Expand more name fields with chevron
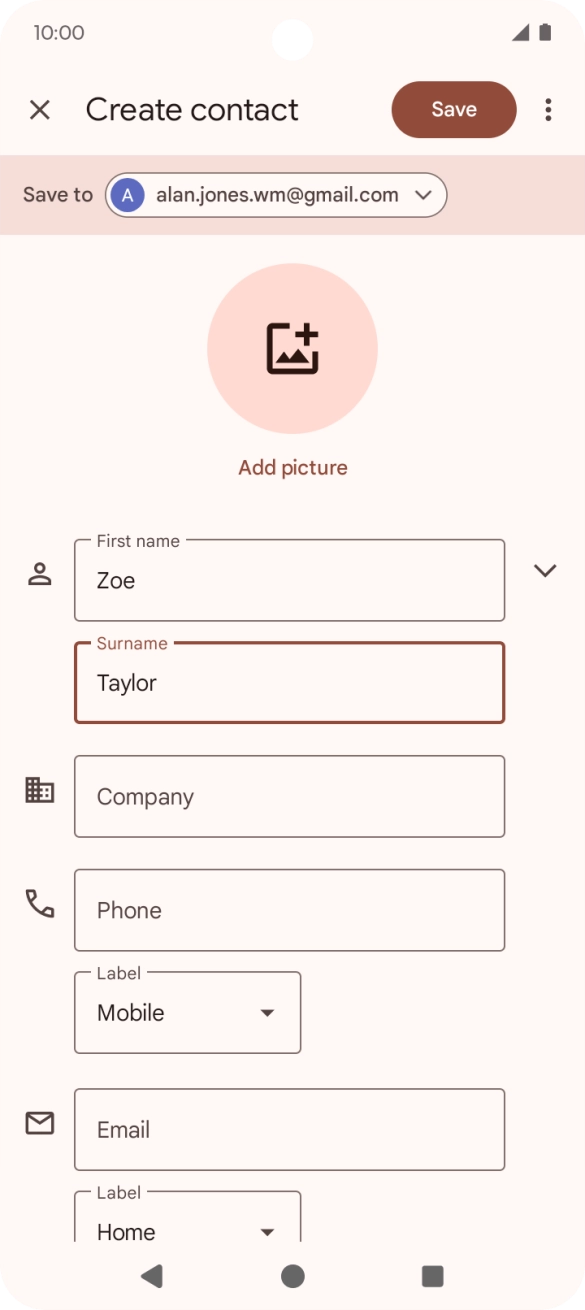The width and height of the screenshot is (585, 1310). [545, 571]
